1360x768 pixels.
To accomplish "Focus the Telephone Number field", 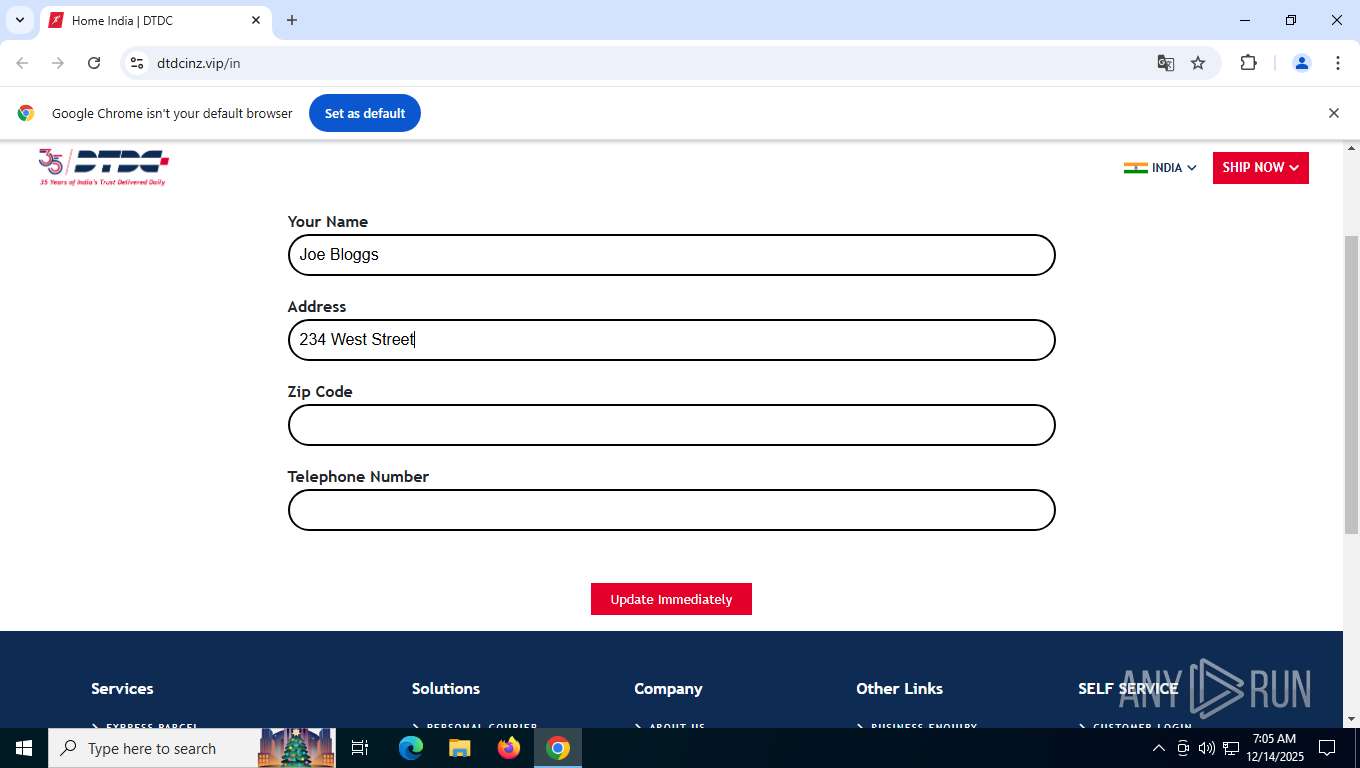I will (x=672, y=510).
